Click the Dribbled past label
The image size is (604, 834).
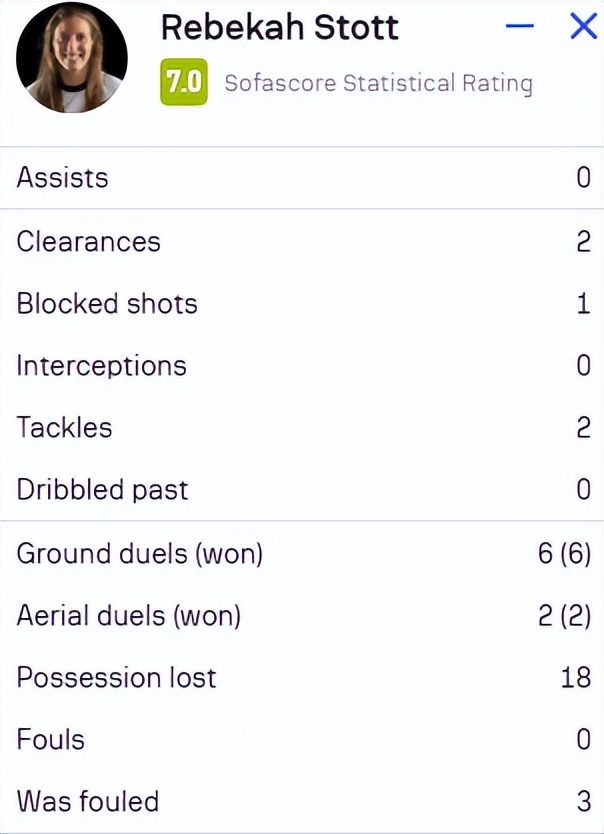point(102,490)
